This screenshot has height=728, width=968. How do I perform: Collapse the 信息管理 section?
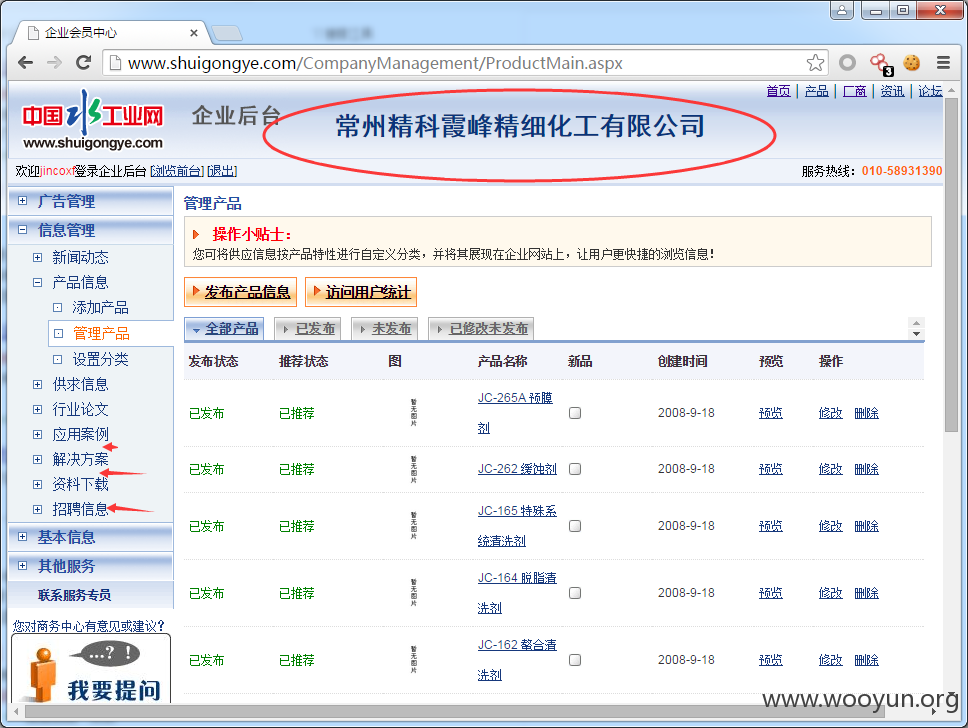(x=23, y=230)
